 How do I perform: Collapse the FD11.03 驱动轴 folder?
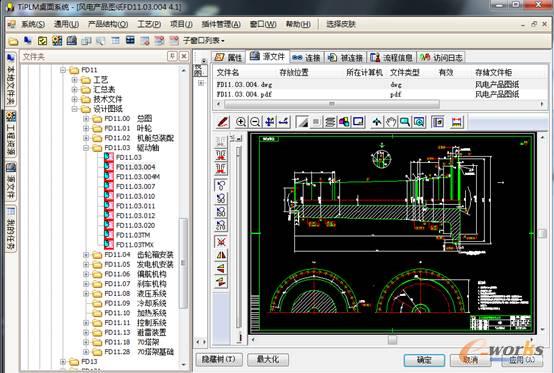[x=86, y=148]
